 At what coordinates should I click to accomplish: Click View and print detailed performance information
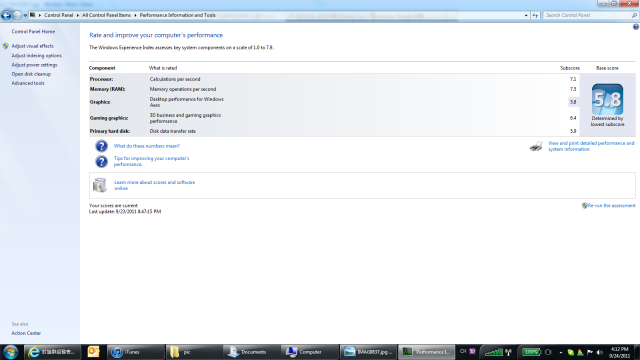coord(591,146)
